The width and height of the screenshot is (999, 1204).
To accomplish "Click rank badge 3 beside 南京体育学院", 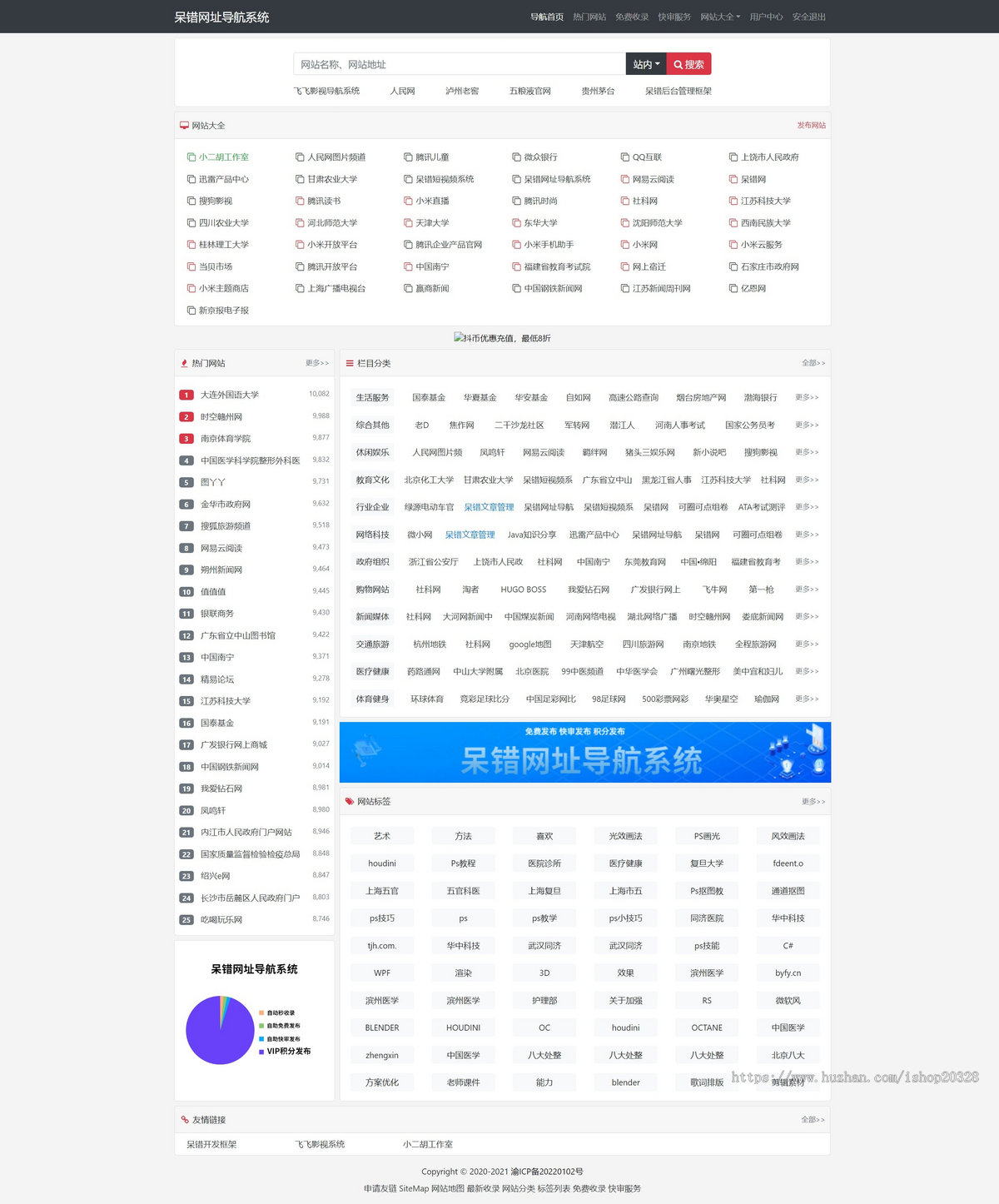I will click(x=186, y=439).
